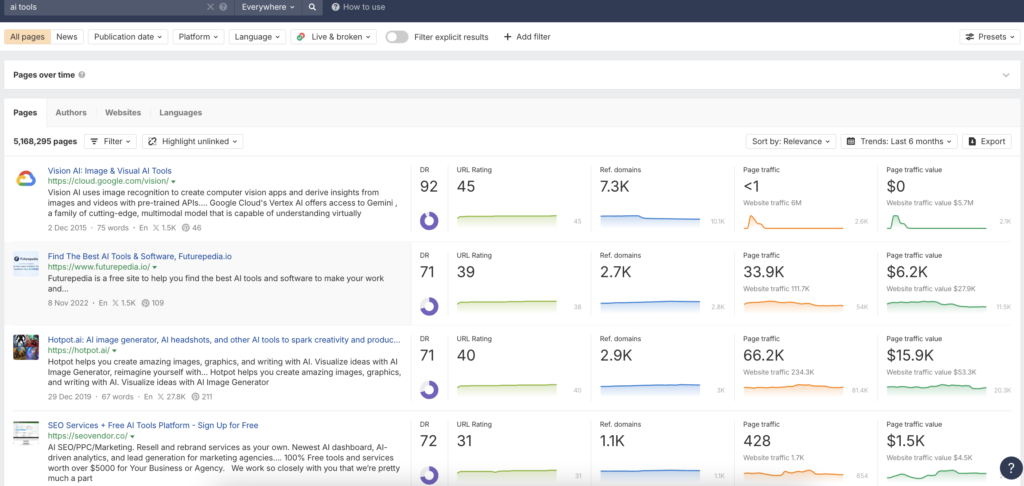Click the Hotpot.ai page thumbnail
This screenshot has height=486, width=1024.
(x=26, y=347)
